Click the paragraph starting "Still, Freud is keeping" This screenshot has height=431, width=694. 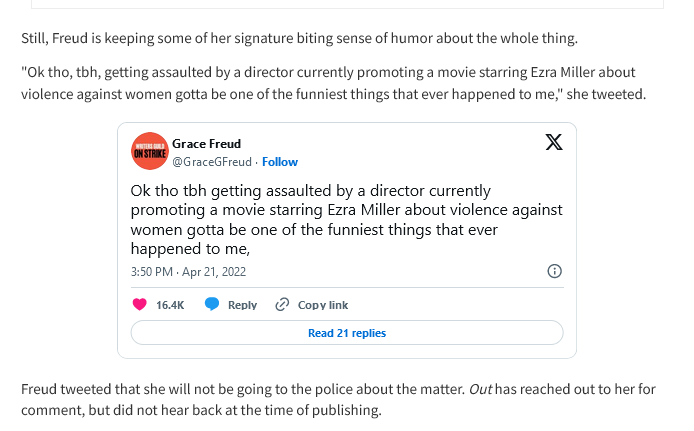(x=299, y=39)
